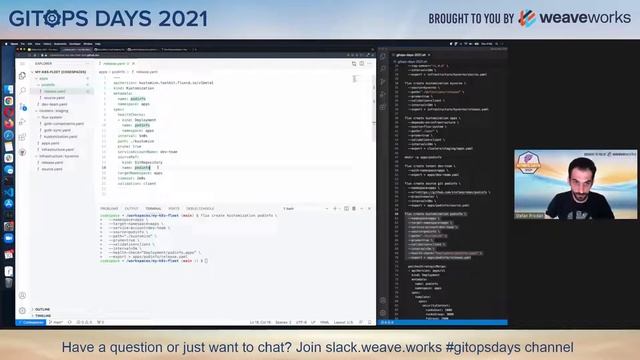Image resolution: width=640 pixels, height=360 pixels.
Task: Create new terminal with plus icon
Action: [x=335, y=209]
